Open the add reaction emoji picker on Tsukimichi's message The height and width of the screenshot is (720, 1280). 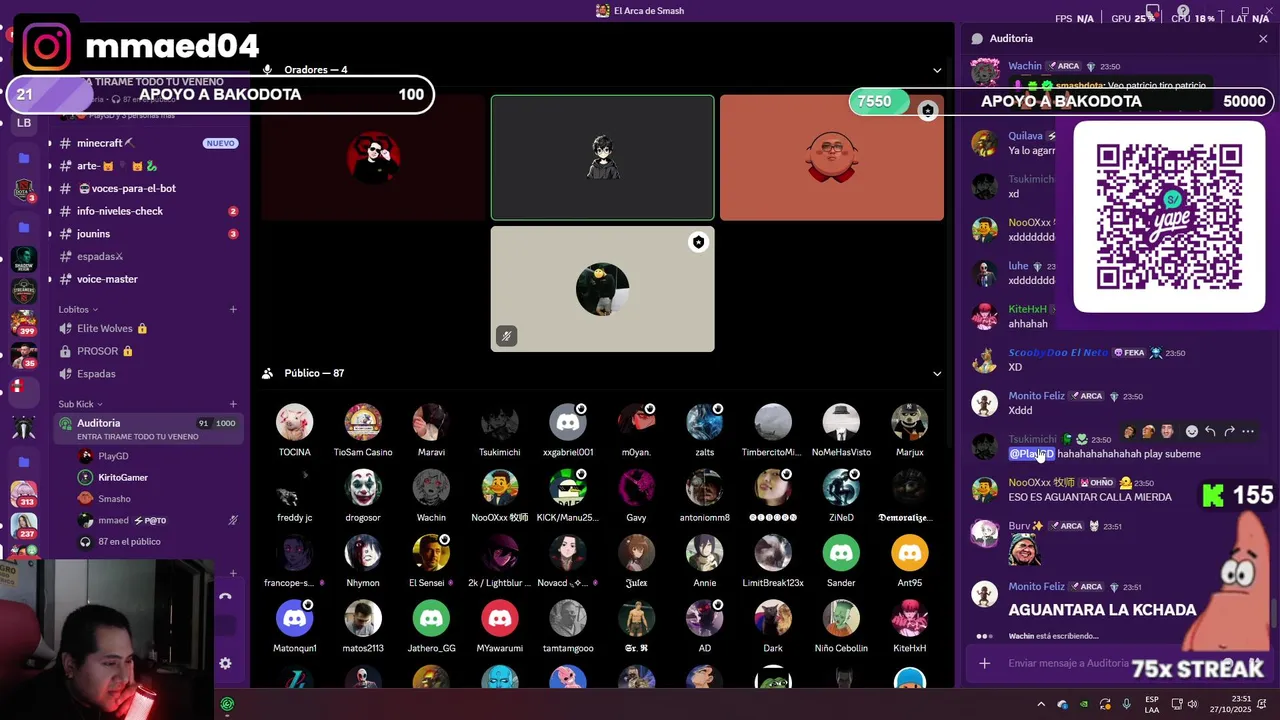pos(1191,432)
